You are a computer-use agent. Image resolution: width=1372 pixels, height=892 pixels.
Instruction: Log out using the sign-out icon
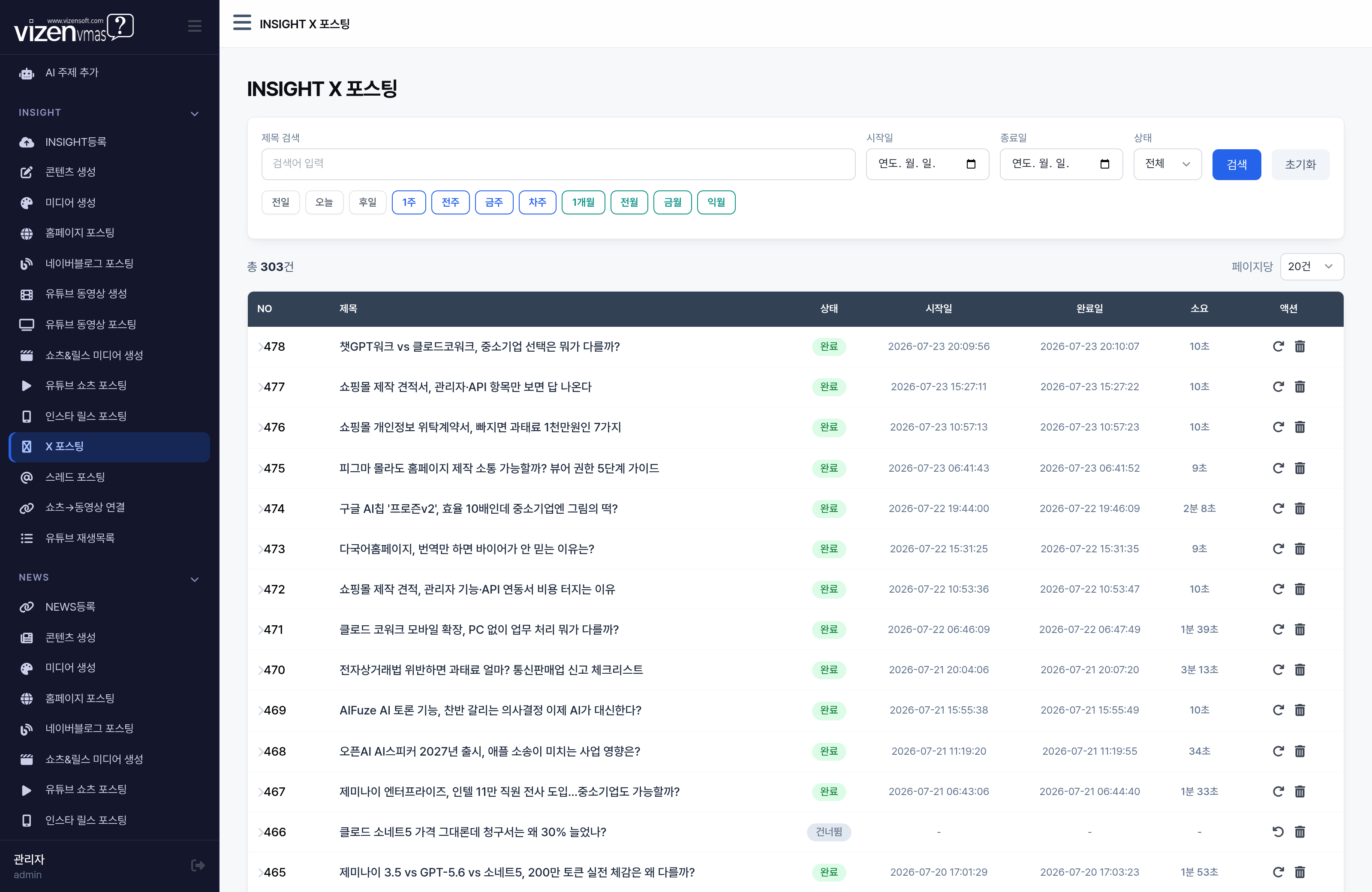pos(198,865)
